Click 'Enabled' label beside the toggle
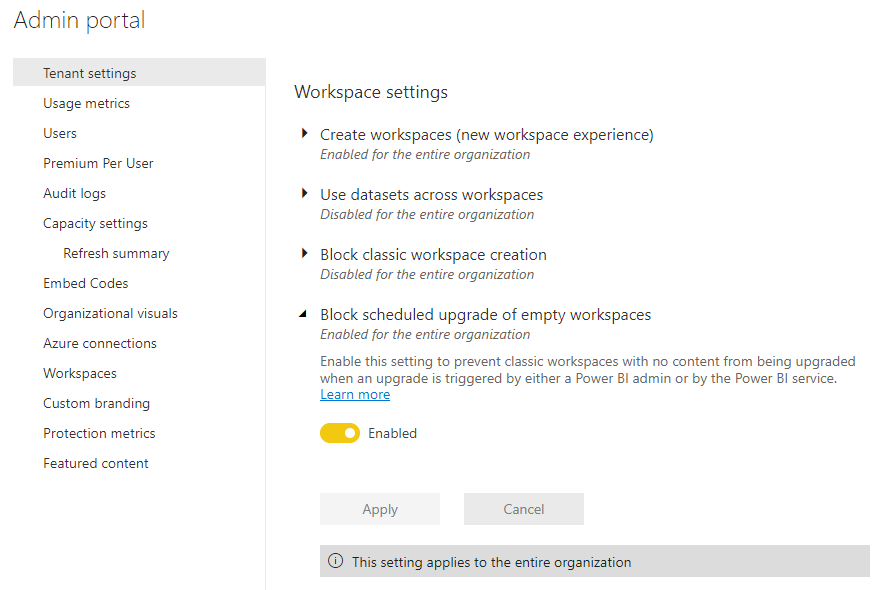This screenshot has height=590, width=890. tap(393, 433)
